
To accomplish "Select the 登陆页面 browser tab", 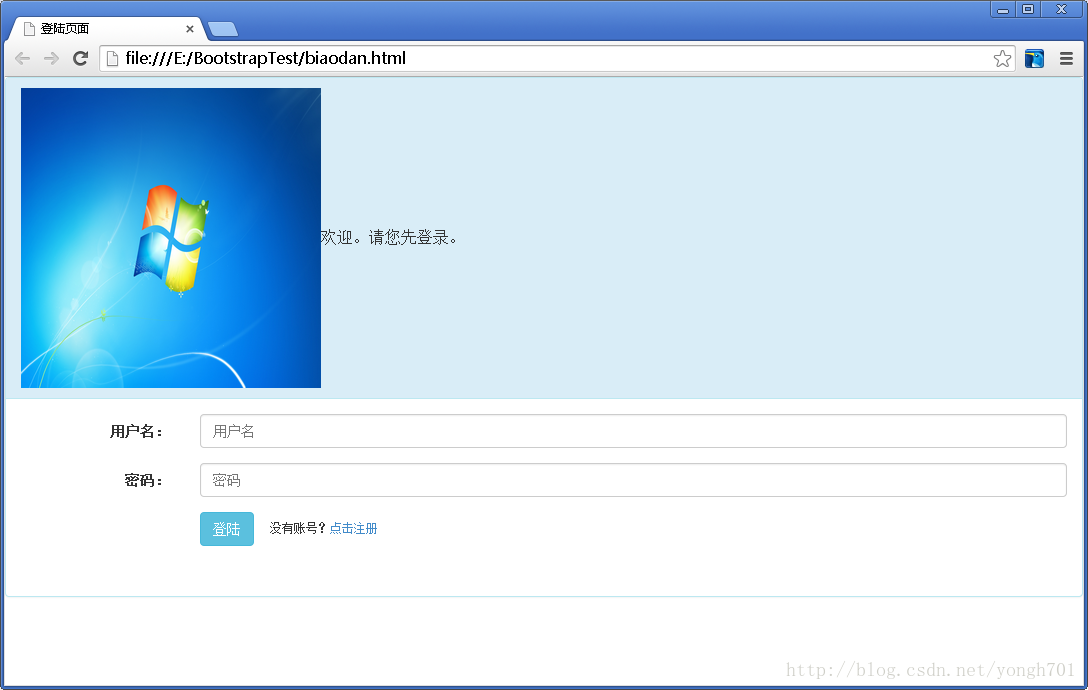I will 105,28.
